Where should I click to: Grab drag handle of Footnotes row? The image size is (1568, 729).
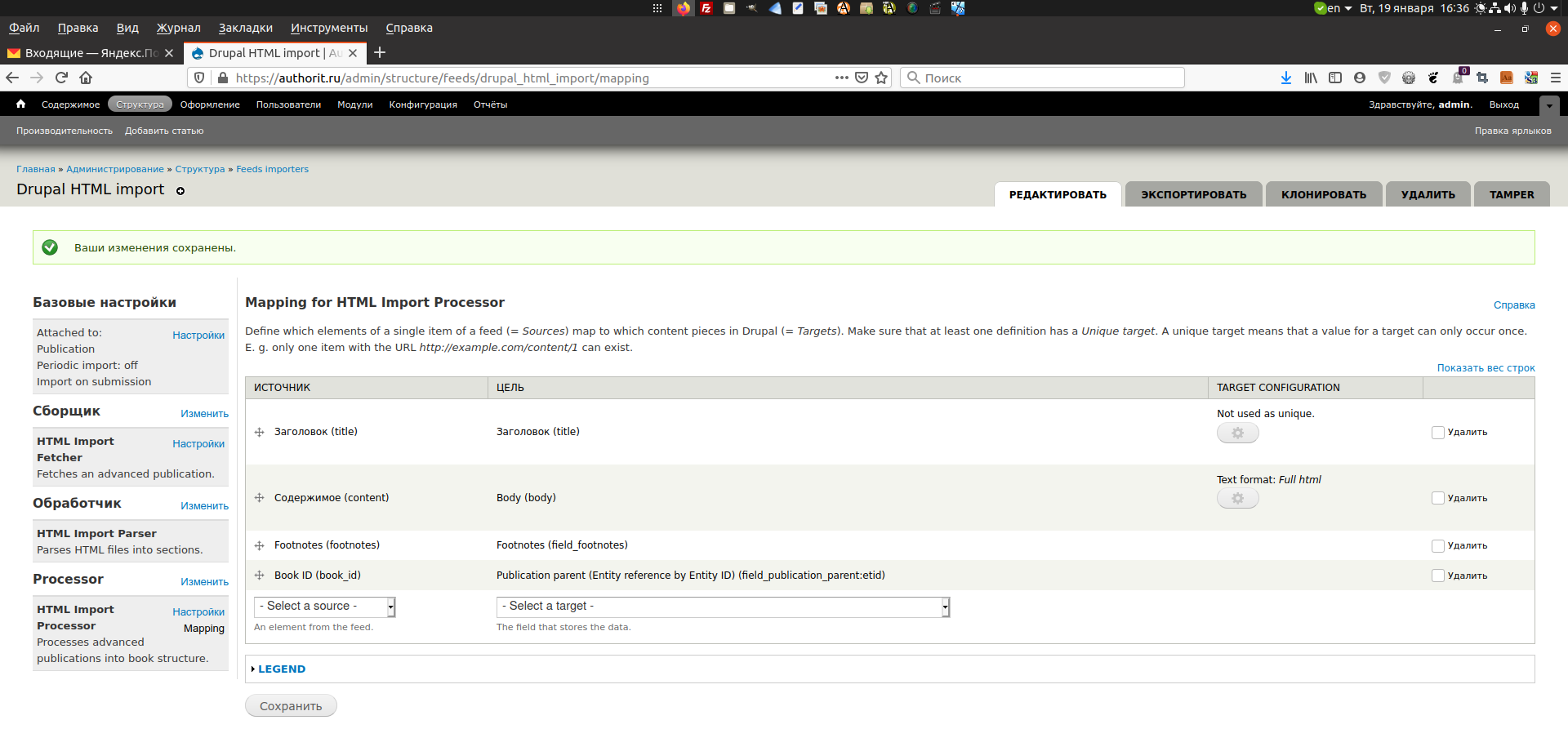(260, 545)
